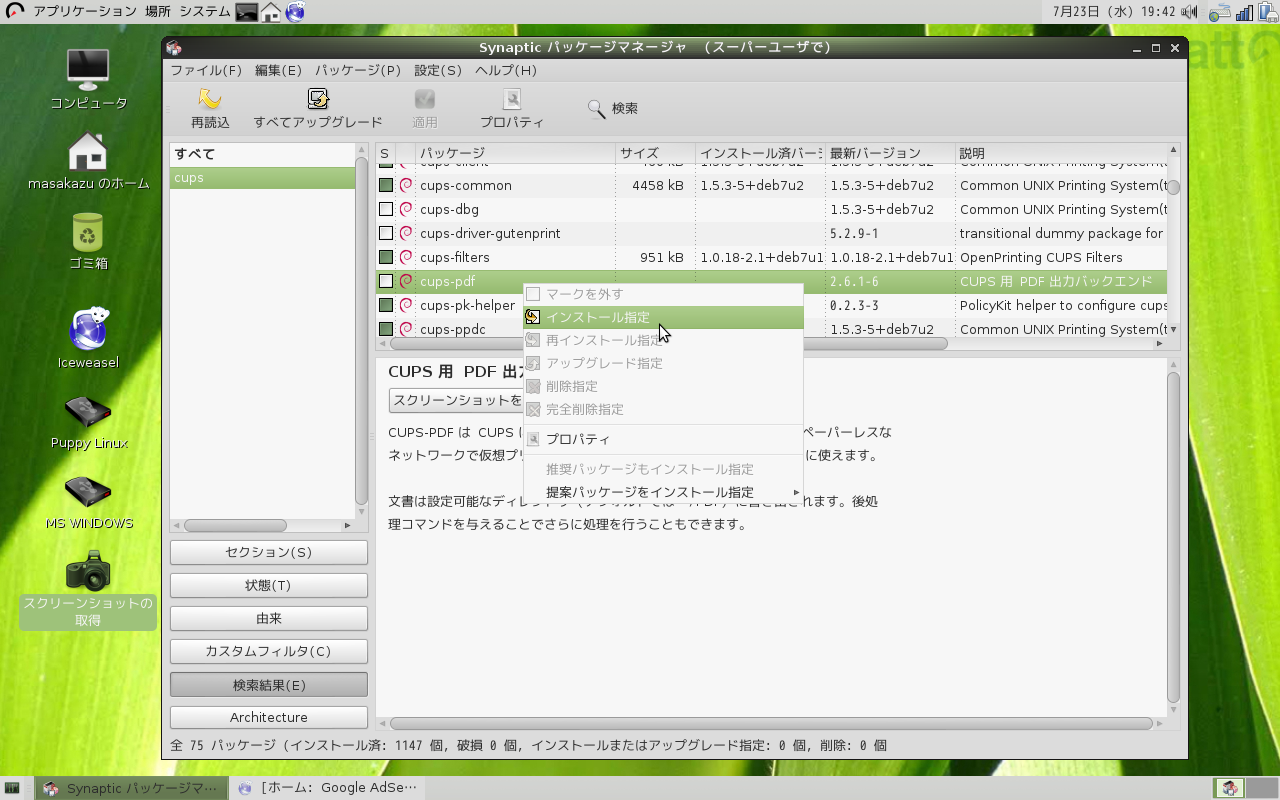
Task: Open the Edit (編集) menu
Action: (x=278, y=70)
